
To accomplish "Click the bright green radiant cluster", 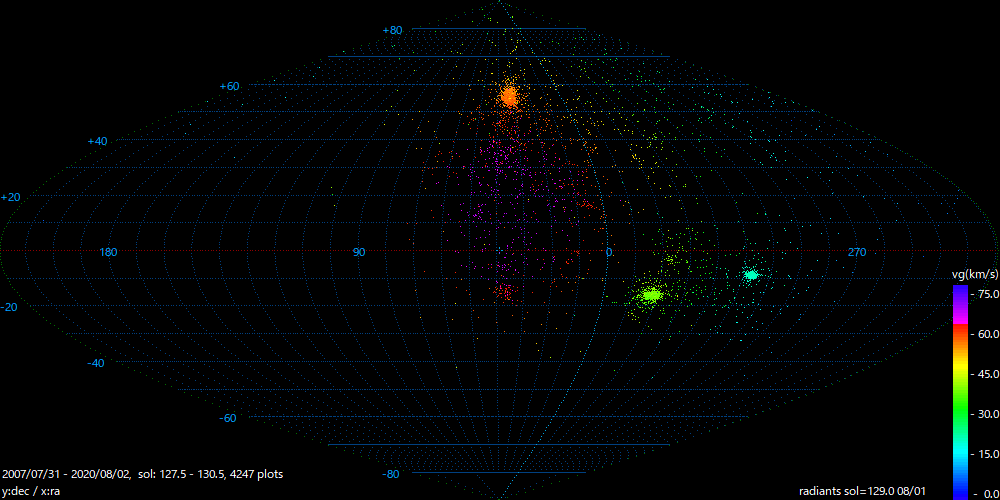I will coord(651,295).
